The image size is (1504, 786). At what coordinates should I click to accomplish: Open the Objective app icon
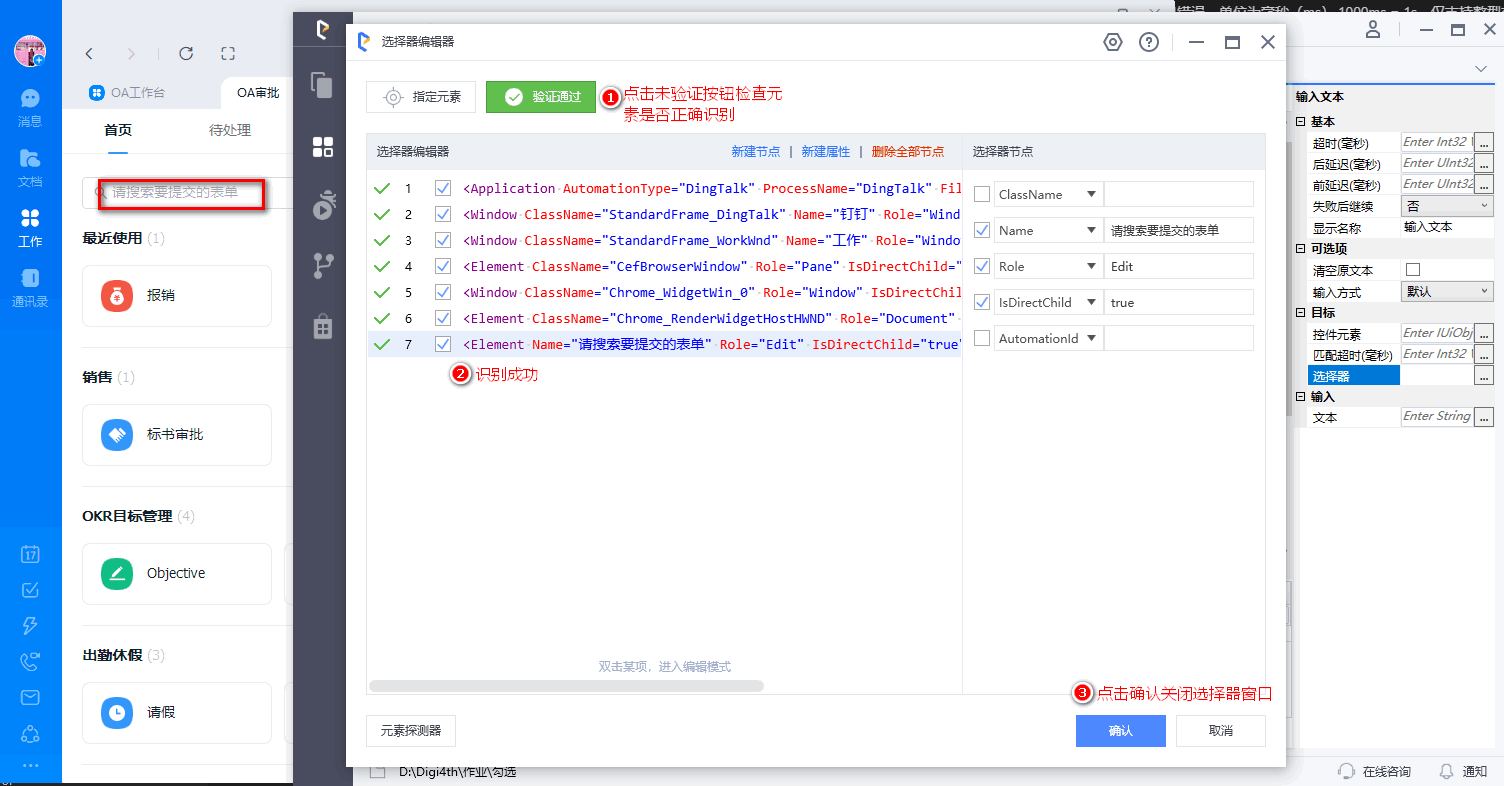click(x=117, y=574)
